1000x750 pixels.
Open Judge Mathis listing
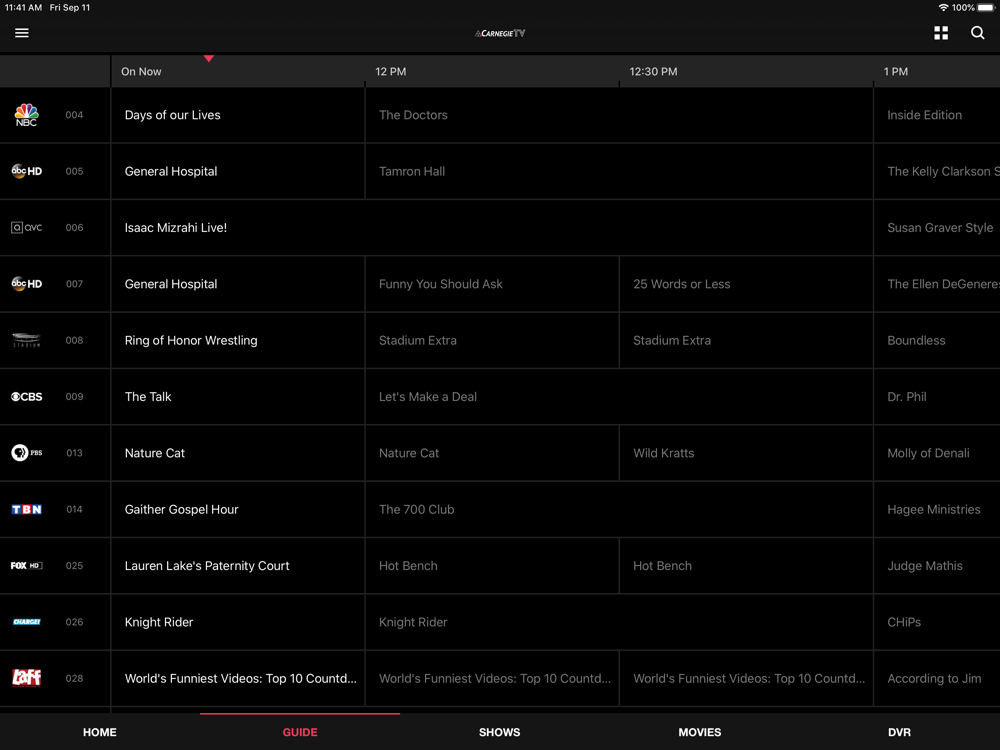point(937,566)
